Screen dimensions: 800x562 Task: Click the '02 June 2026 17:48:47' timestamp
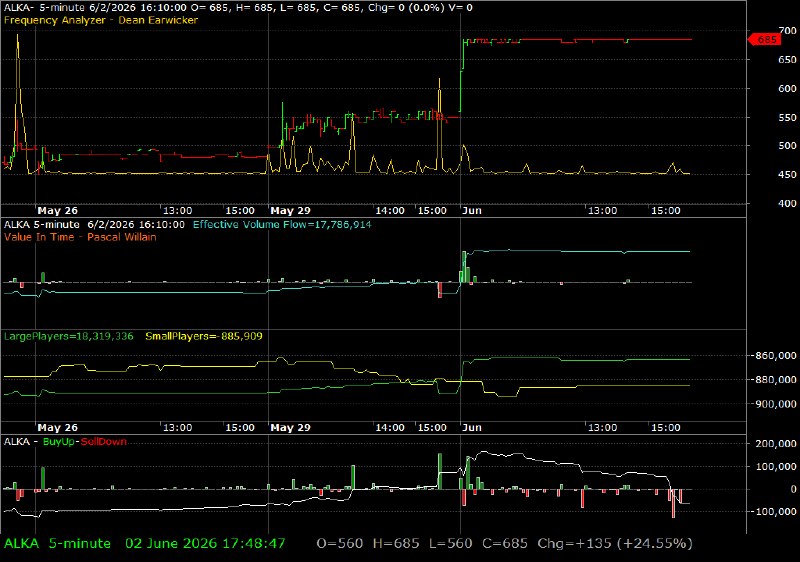tap(205, 544)
